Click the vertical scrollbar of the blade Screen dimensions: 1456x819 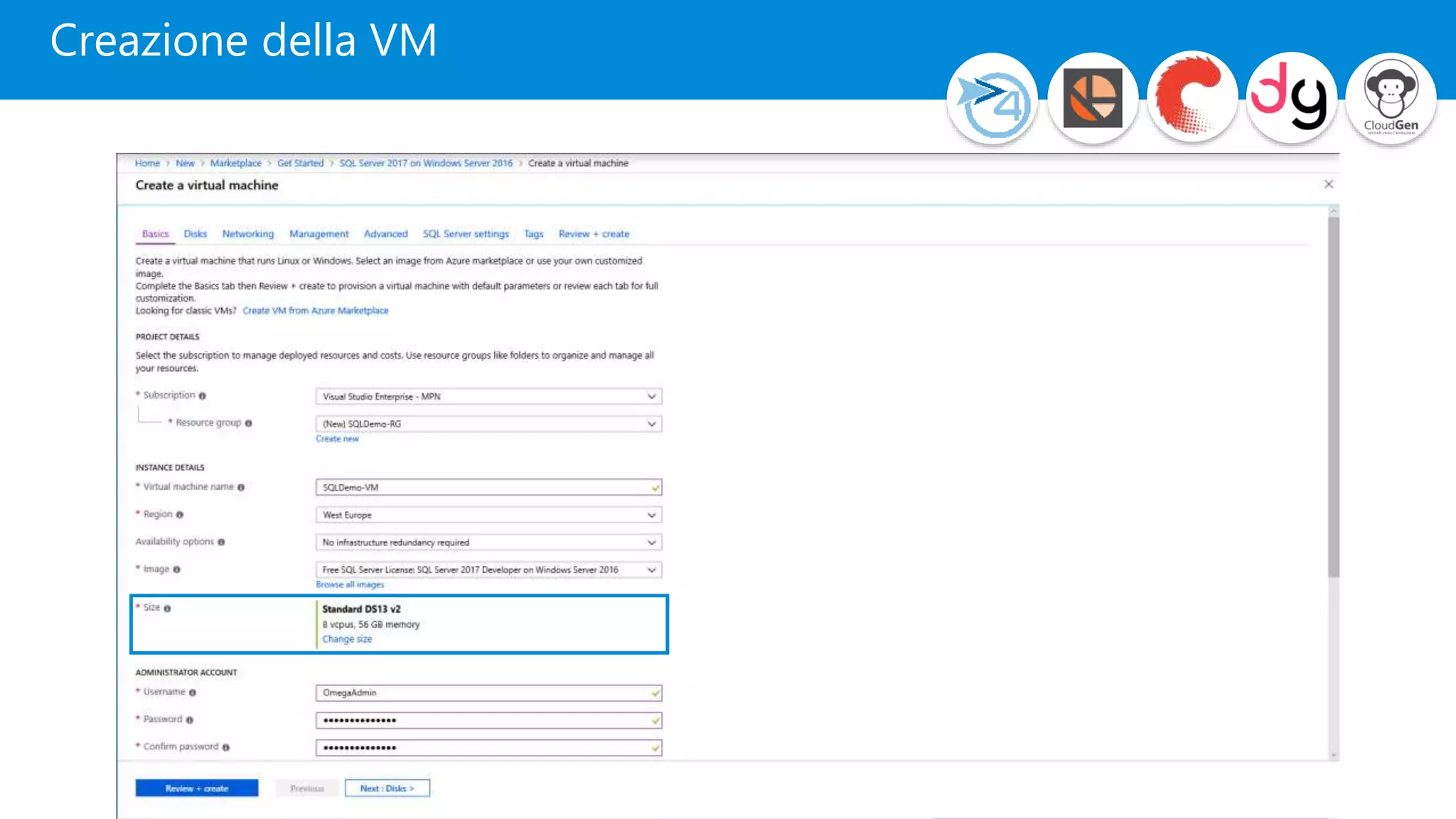(1334, 398)
